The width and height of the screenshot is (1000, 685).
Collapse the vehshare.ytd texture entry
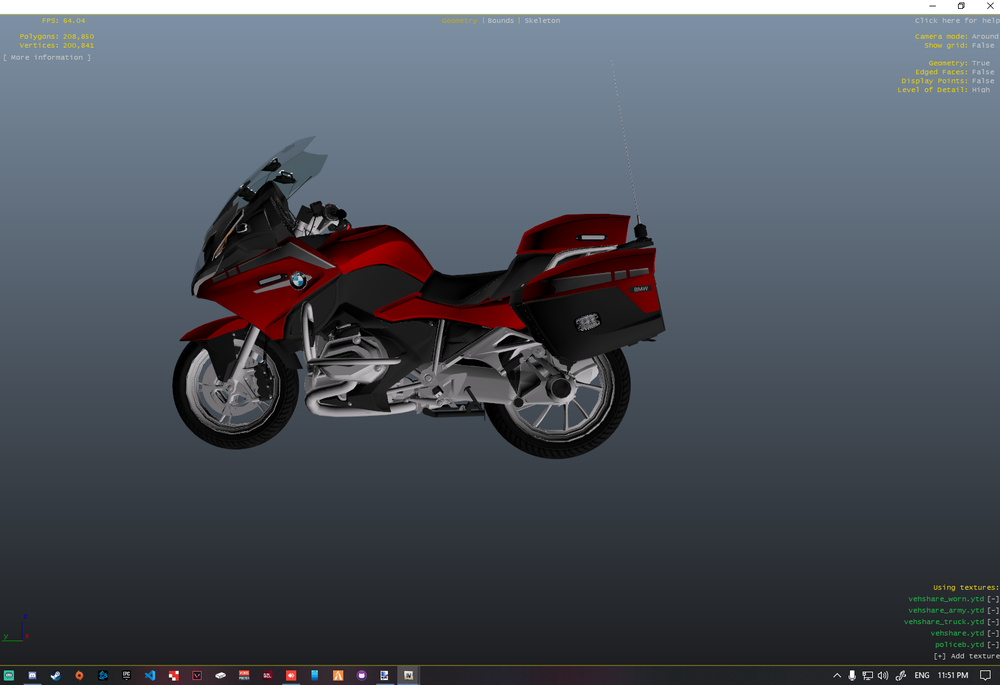[991, 633]
